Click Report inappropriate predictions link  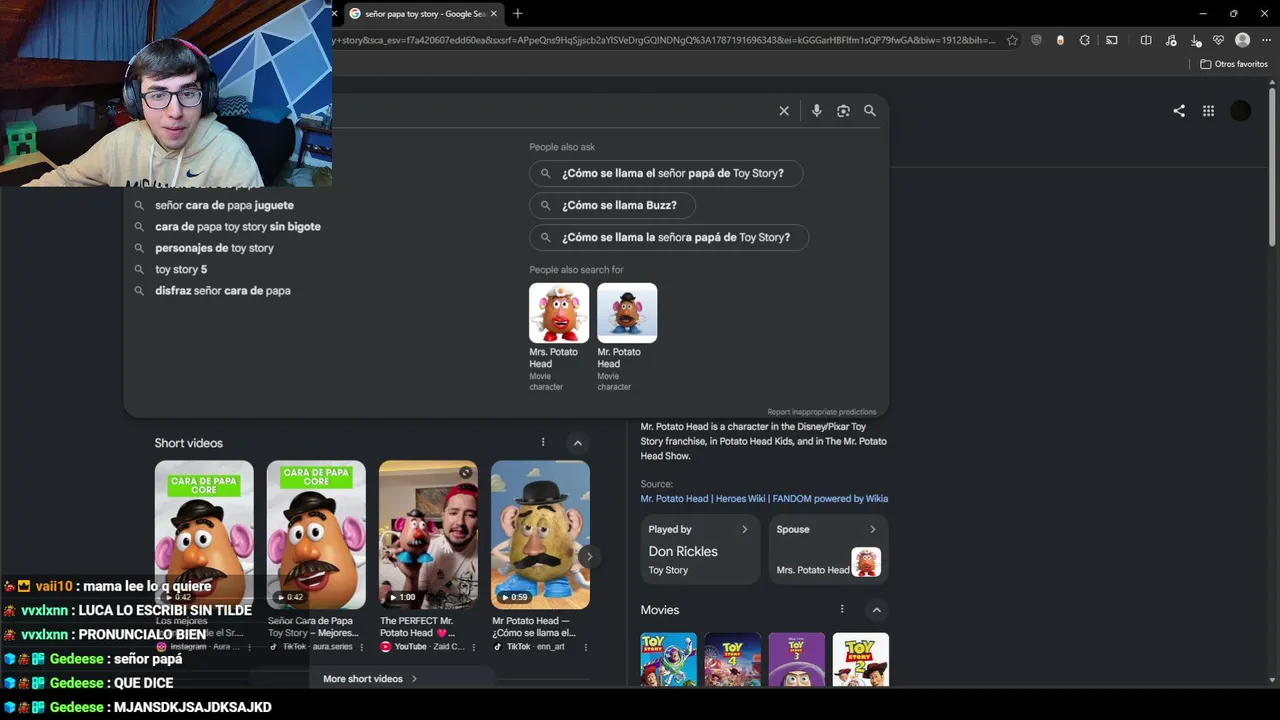[x=822, y=412]
